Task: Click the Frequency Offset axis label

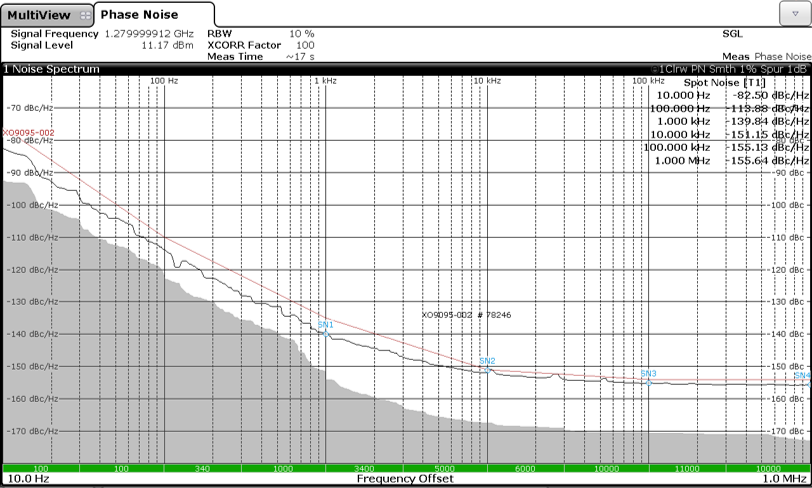Action: (x=404, y=480)
